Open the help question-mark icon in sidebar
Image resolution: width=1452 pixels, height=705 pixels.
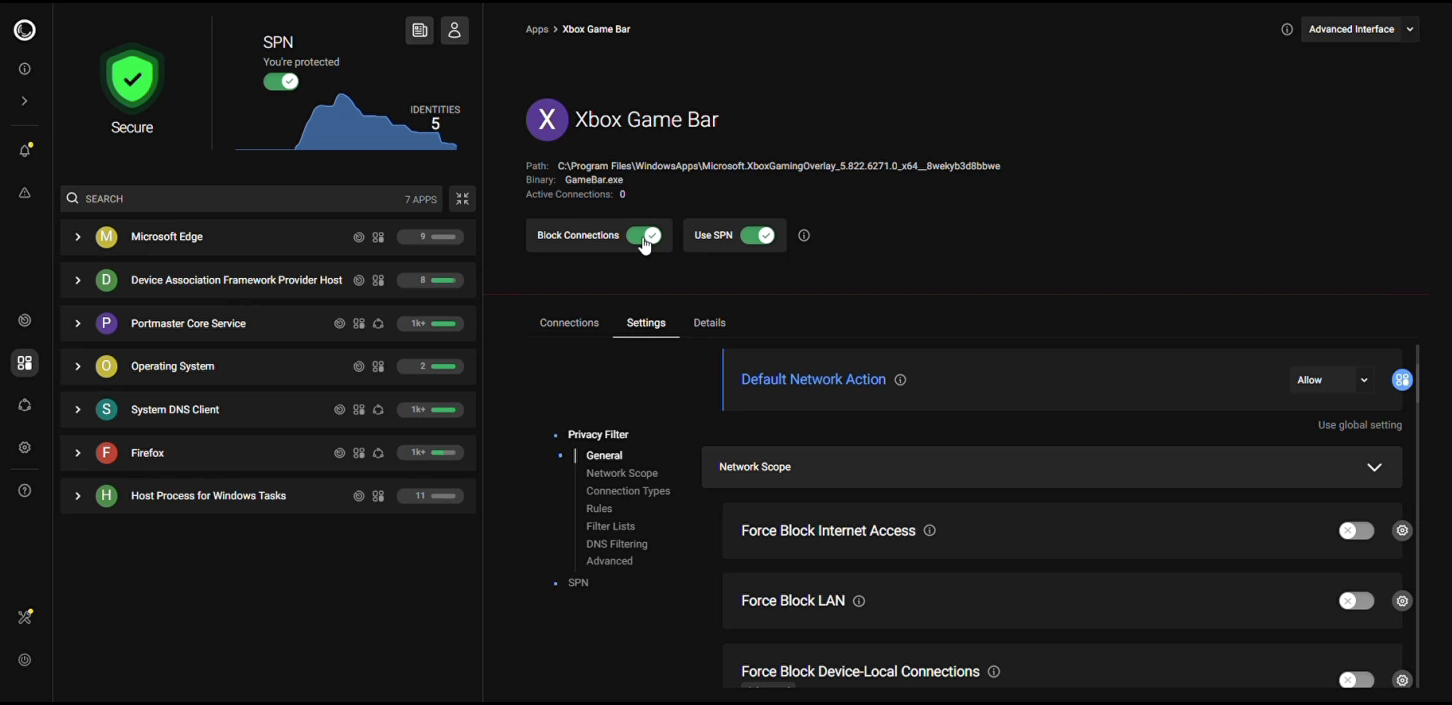(x=25, y=491)
